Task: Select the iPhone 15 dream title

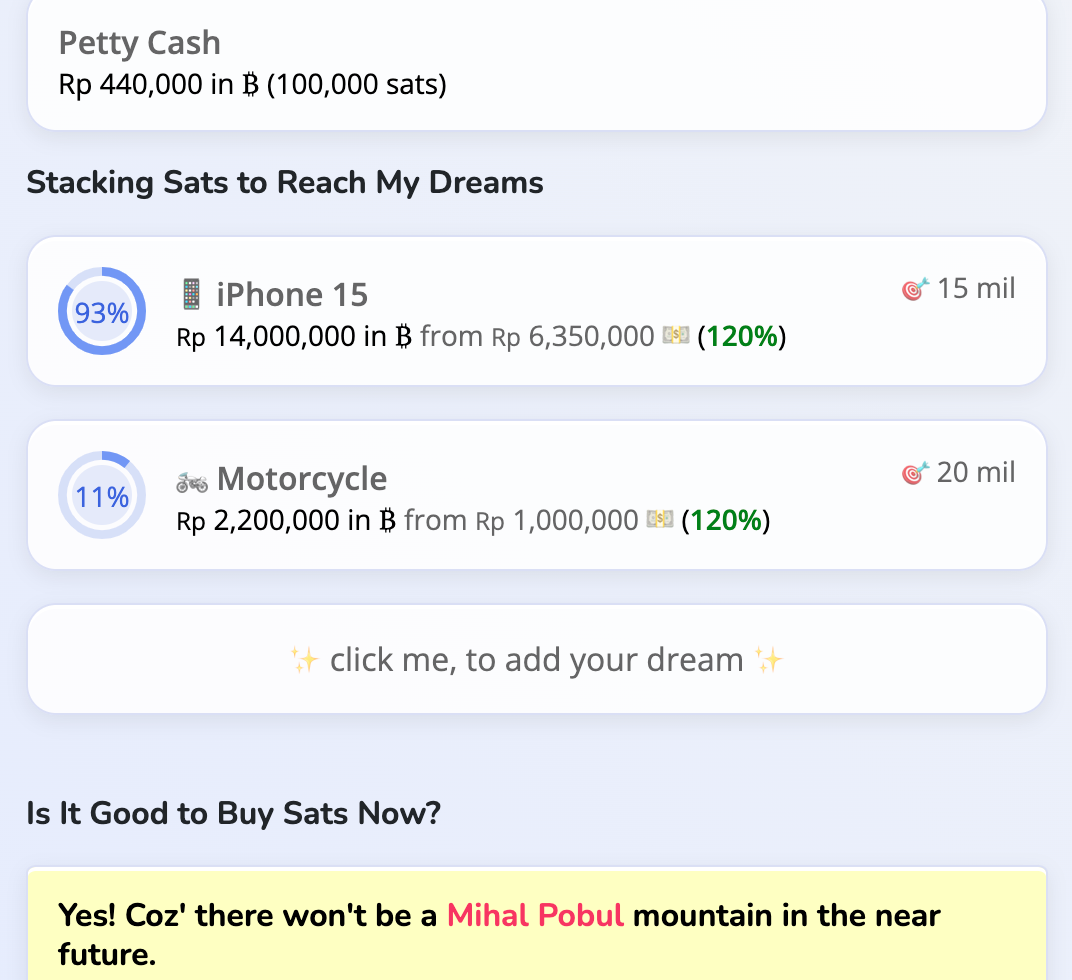Action: coord(292,295)
